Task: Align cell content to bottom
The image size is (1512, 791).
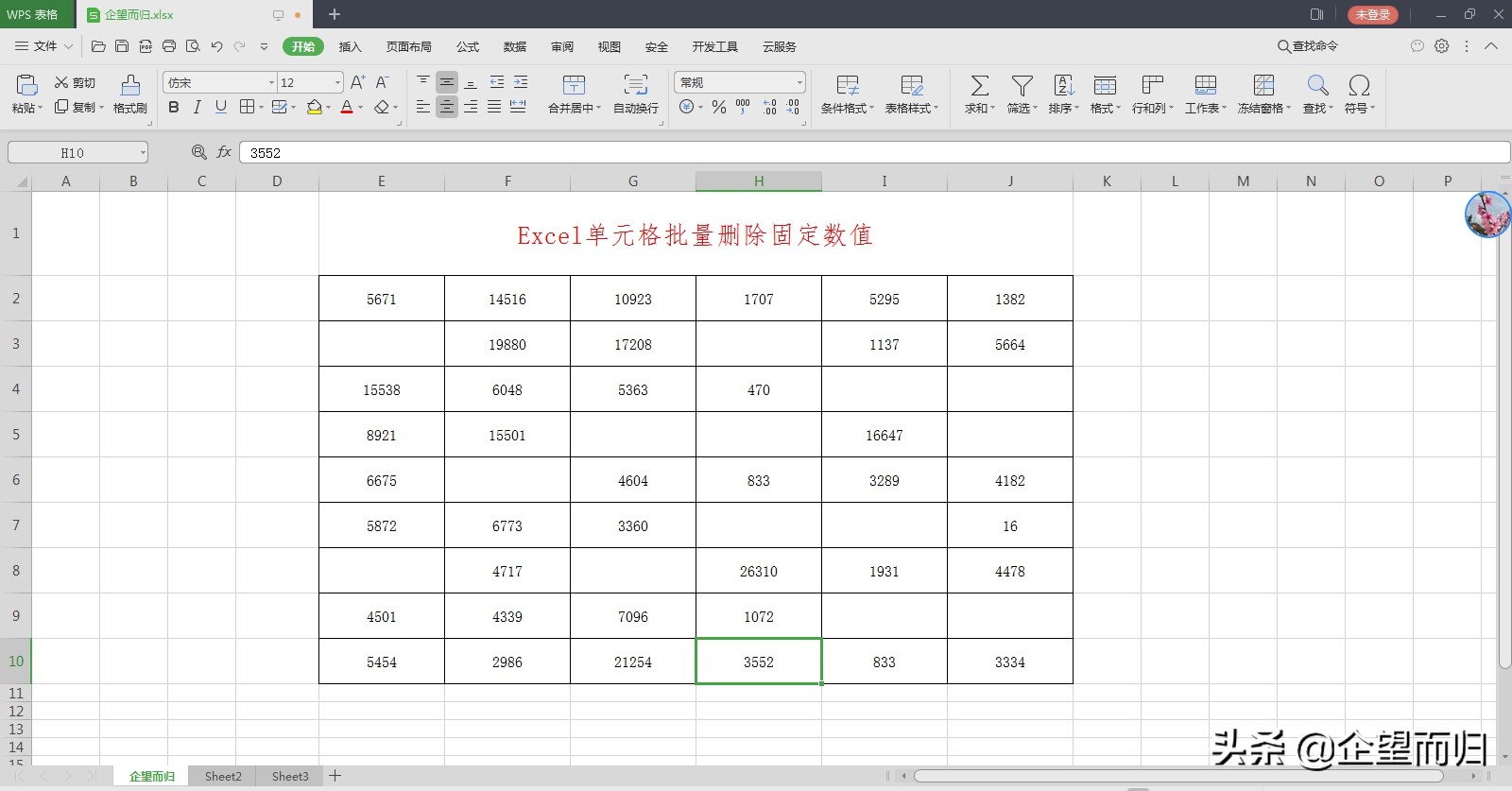Action: pos(471,83)
